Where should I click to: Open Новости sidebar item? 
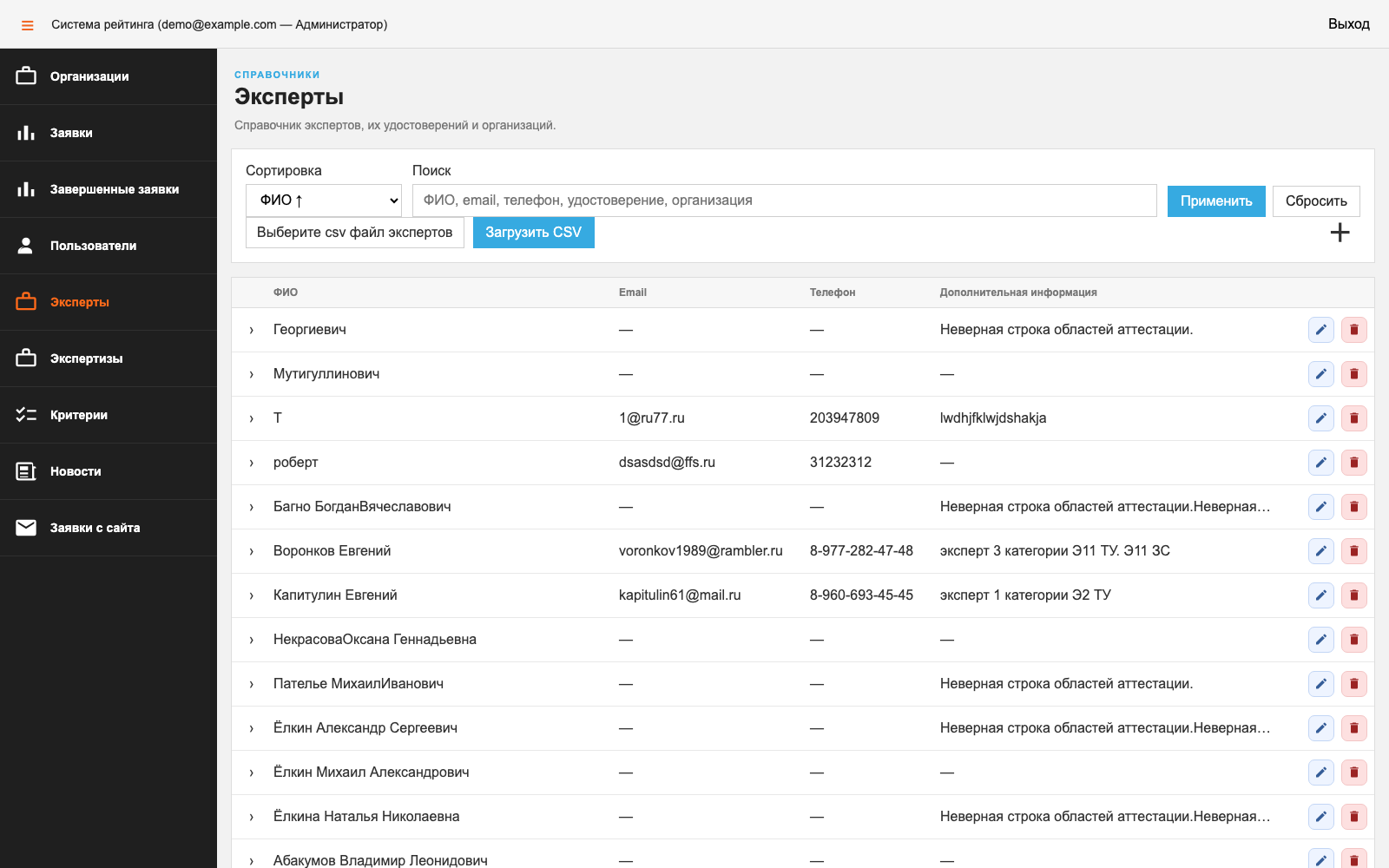tap(109, 471)
